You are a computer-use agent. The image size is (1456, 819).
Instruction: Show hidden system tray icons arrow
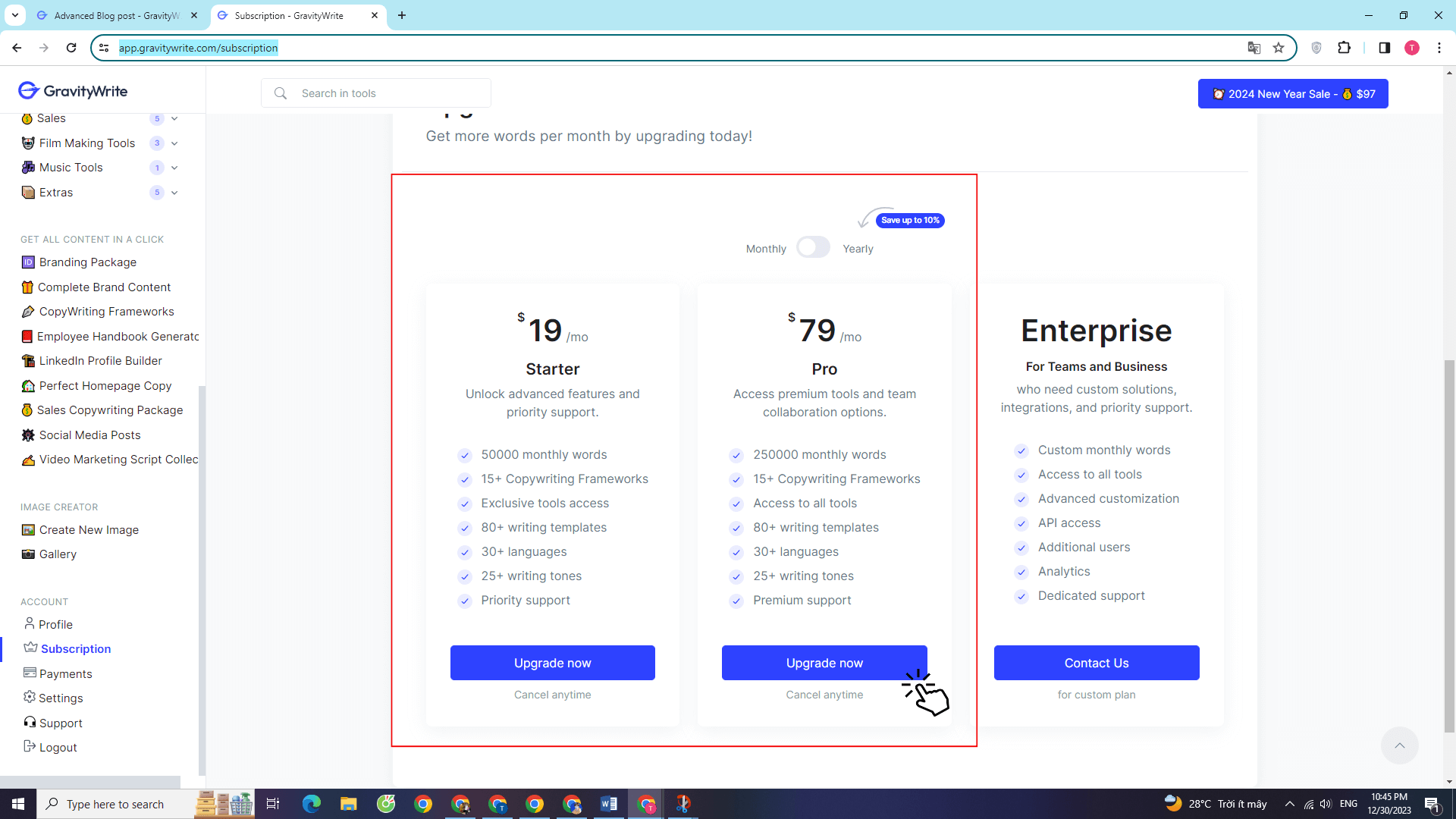click(1290, 804)
